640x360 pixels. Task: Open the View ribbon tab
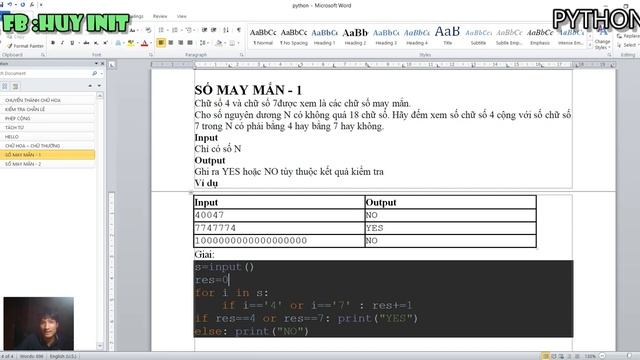pos(182,16)
